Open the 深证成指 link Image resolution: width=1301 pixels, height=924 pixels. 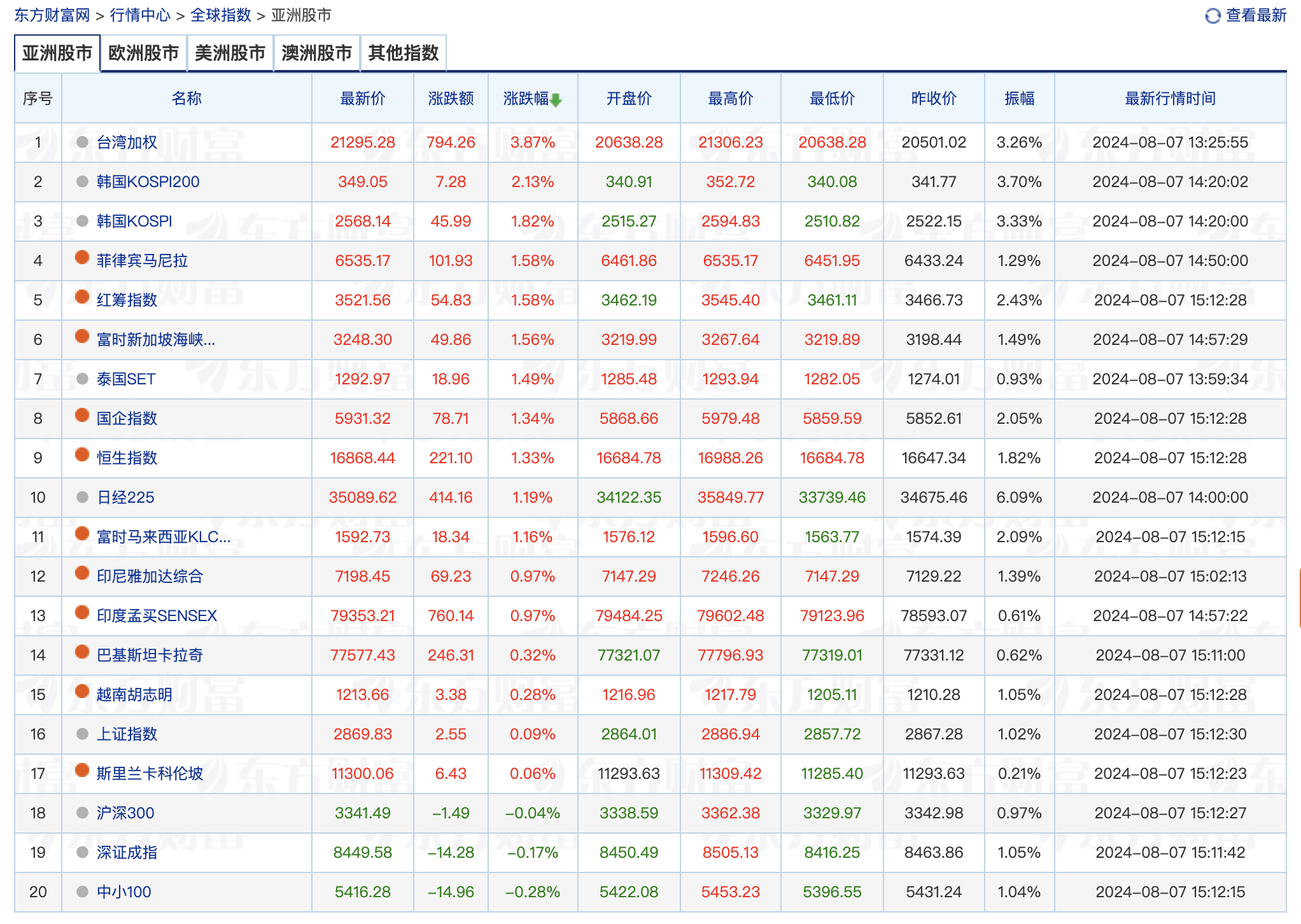pyautogui.click(x=127, y=853)
